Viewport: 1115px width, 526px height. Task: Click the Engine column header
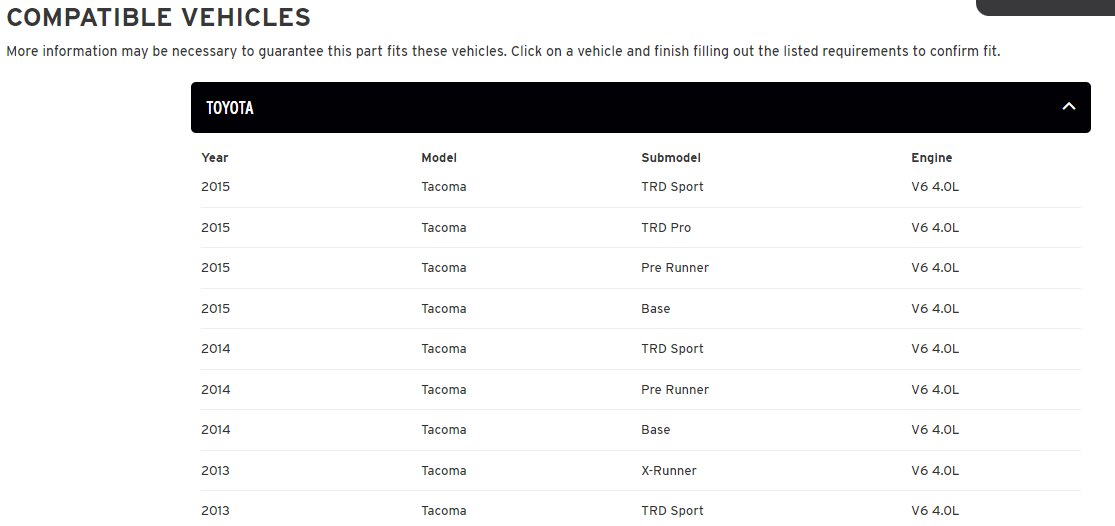(x=932, y=158)
